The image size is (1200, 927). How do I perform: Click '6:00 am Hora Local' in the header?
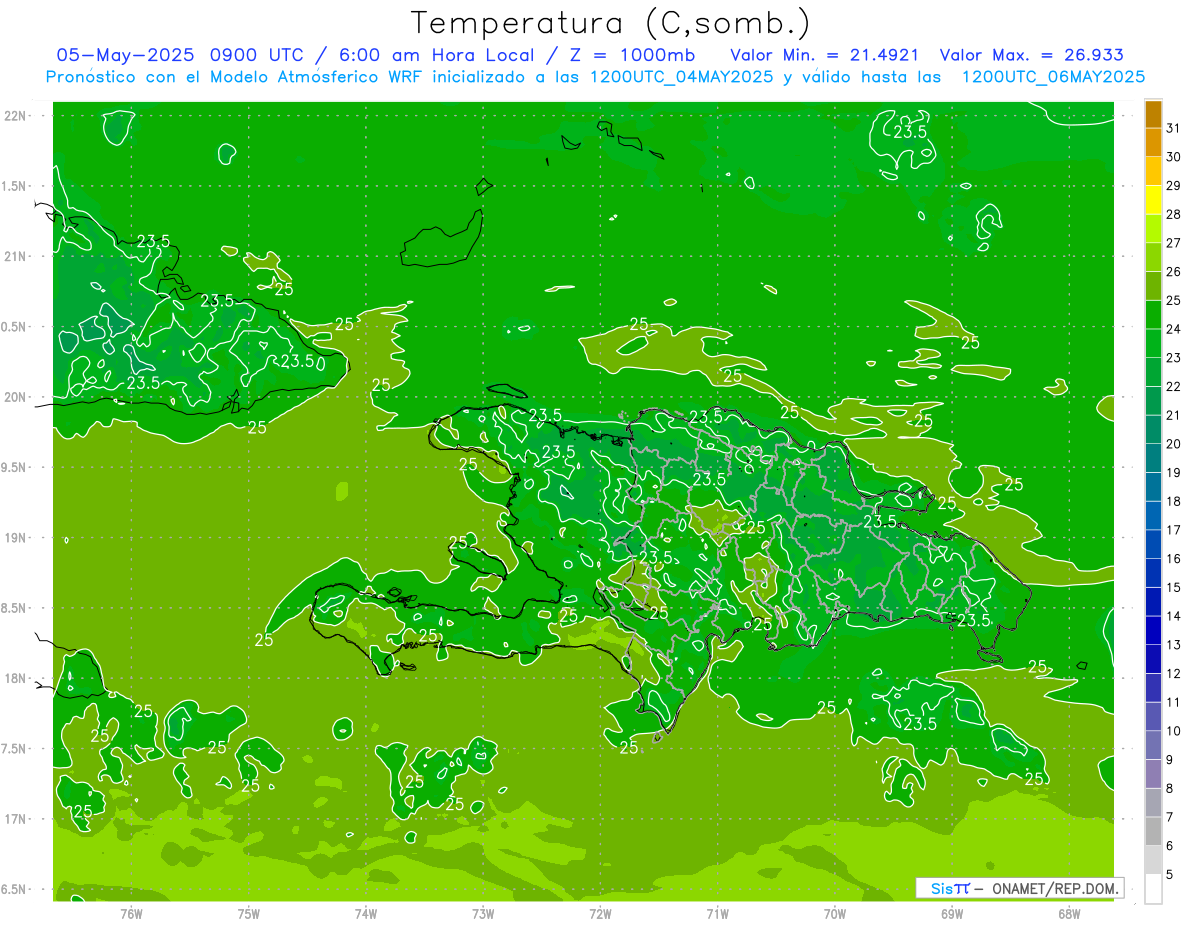[438, 54]
